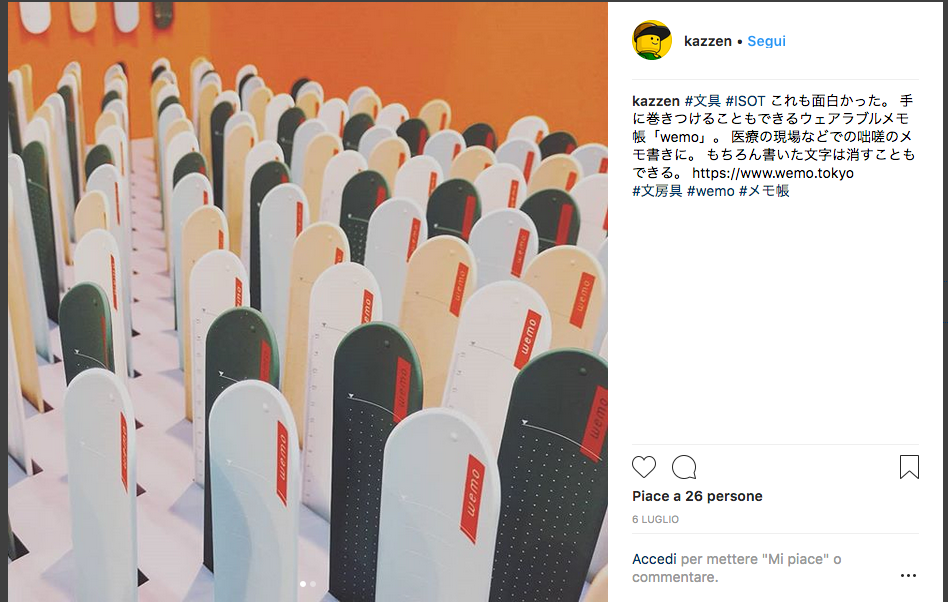Open the #文房具 hashtag

pyautogui.click(x=657, y=191)
